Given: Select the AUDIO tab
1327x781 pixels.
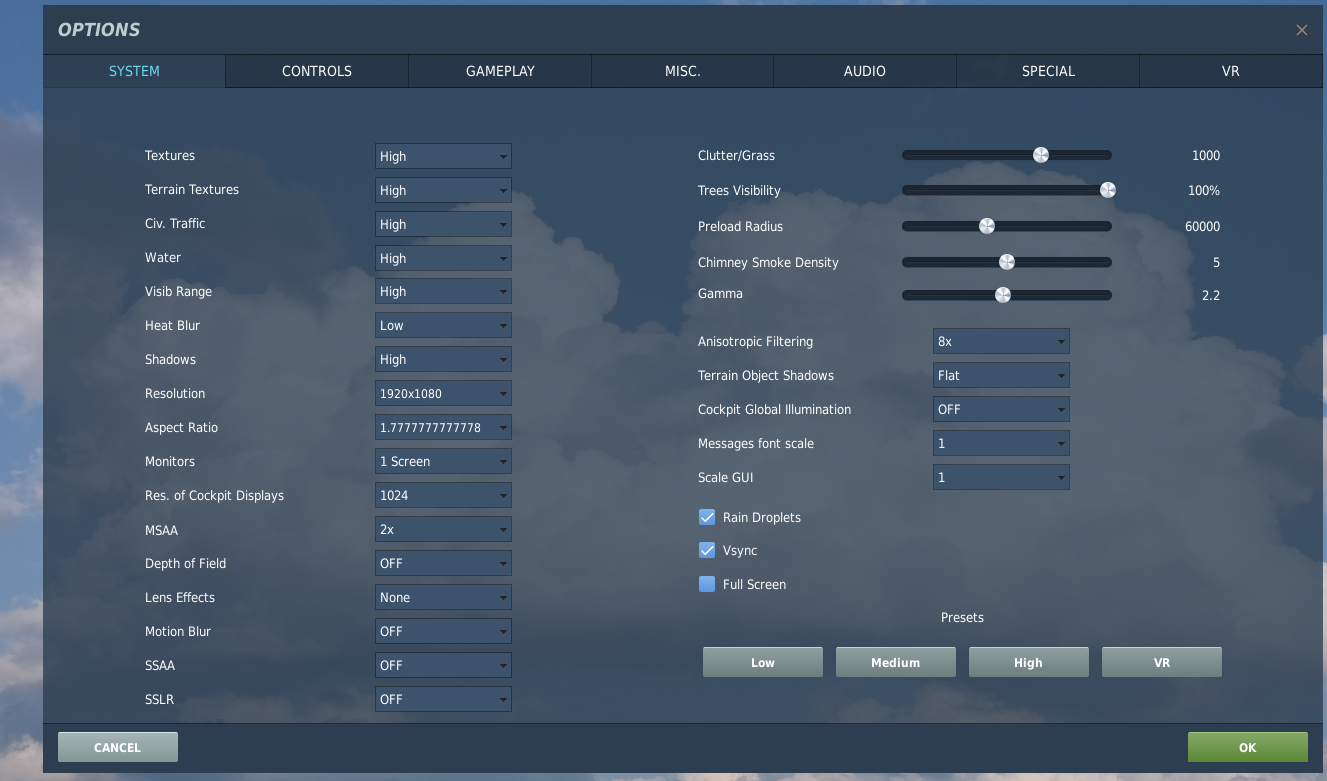Looking at the screenshot, I should pos(865,71).
